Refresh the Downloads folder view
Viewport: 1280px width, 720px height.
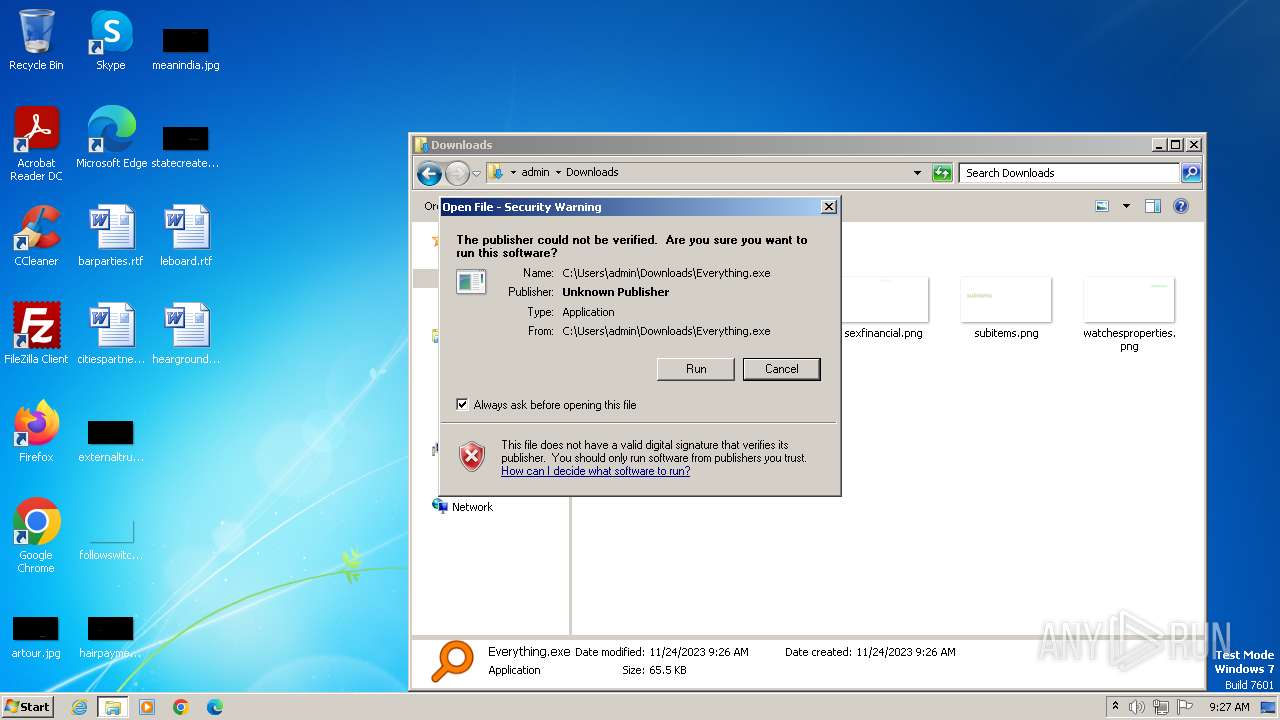click(941, 173)
